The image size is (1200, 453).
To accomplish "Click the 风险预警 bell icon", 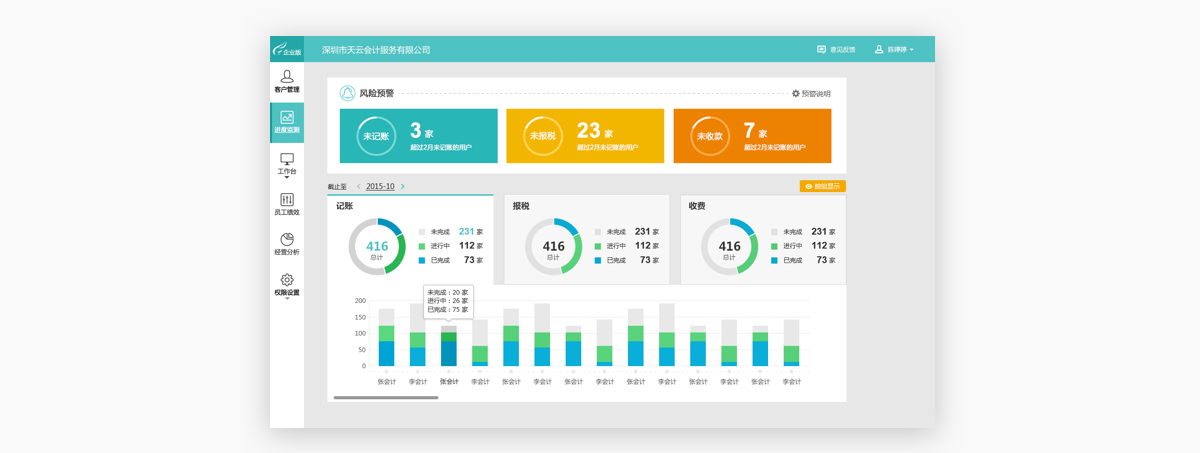I will (x=347, y=93).
